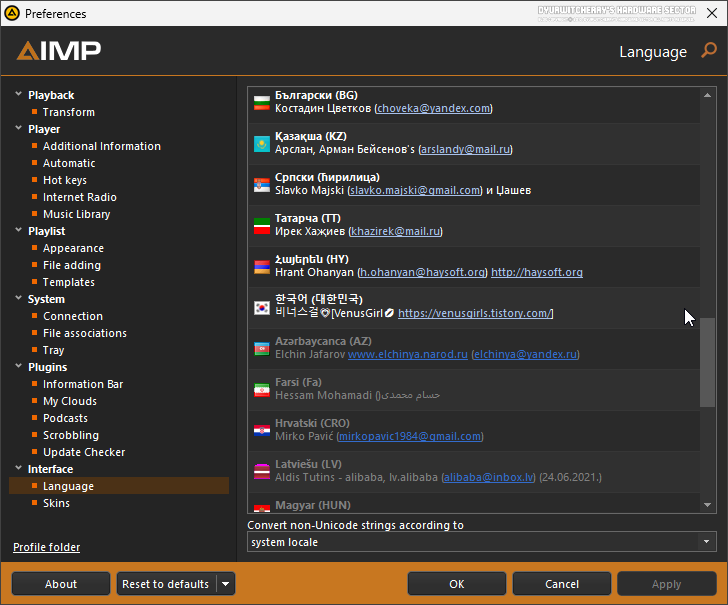This screenshot has height=605, width=728.
Task: Collapse the Playlist tree section
Action: point(19,230)
